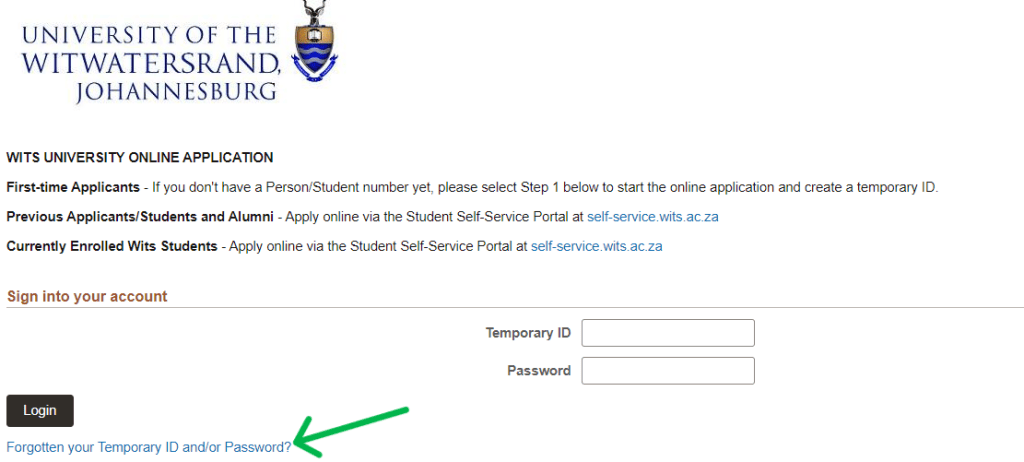1024x462 pixels.
Task: Click the Password field label
Action: click(539, 371)
